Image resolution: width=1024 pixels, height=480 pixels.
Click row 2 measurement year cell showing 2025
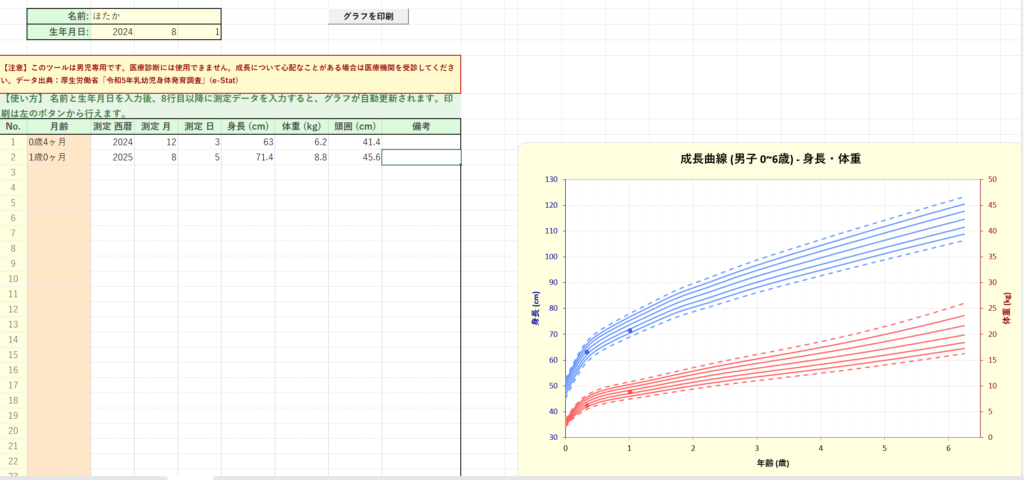[x=112, y=157]
